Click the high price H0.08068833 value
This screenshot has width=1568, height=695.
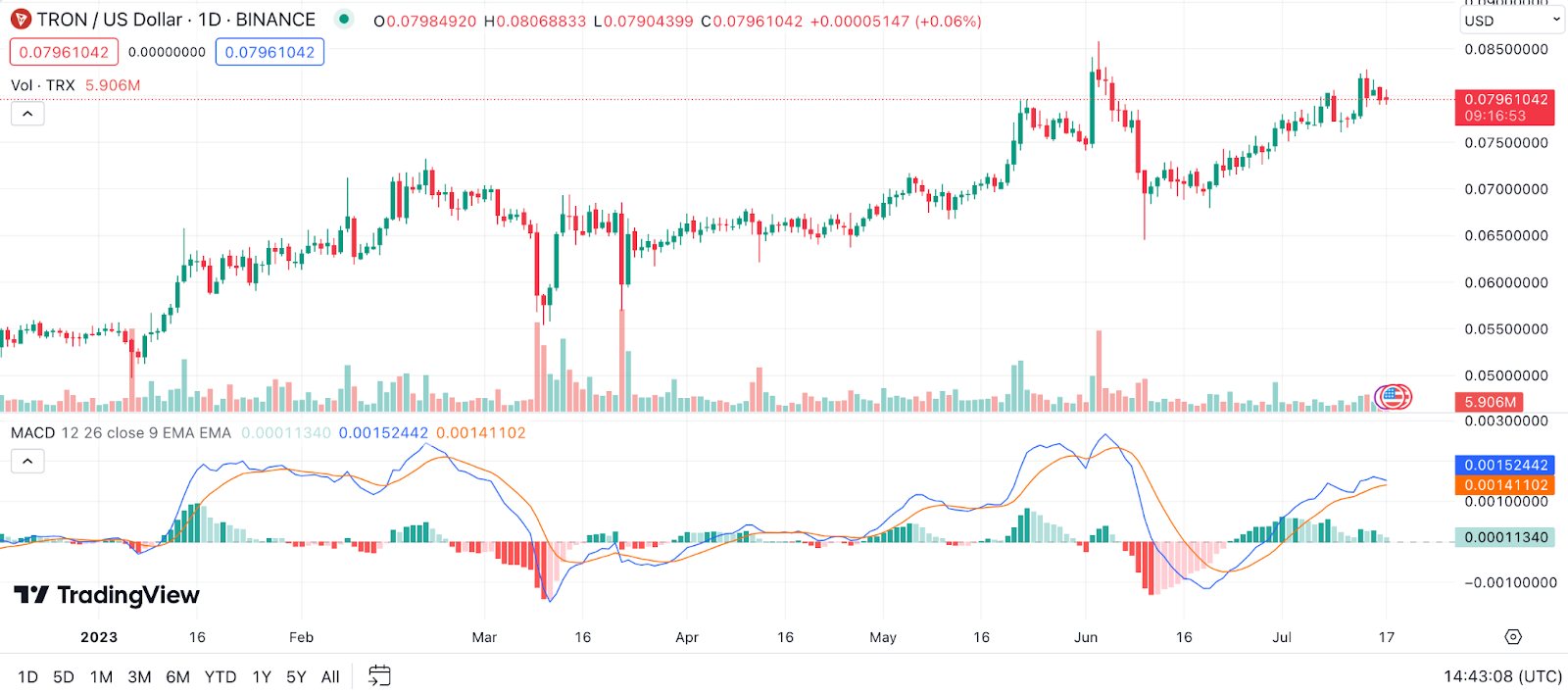pos(535,21)
